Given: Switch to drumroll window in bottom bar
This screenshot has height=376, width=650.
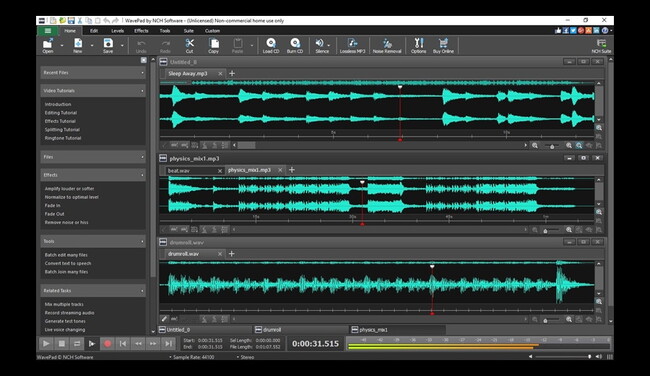Looking at the screenshot, I should pyautogui.click(x=301, y=330).
